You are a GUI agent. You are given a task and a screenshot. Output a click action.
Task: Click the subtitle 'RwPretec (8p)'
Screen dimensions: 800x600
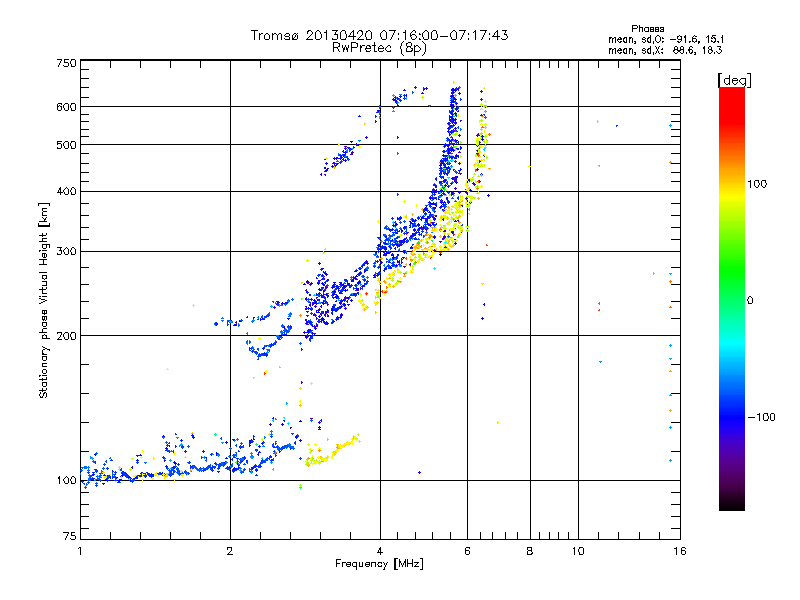[379, 48]
